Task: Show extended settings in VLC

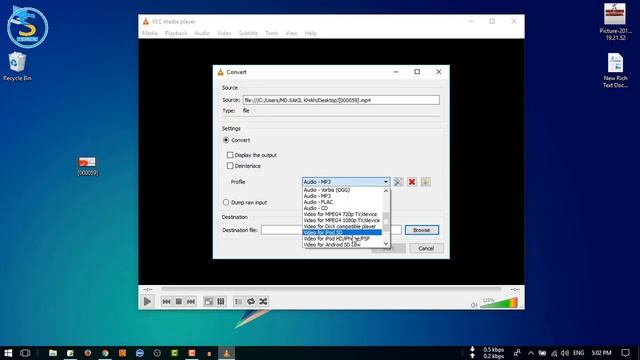Action: [221, 302]
